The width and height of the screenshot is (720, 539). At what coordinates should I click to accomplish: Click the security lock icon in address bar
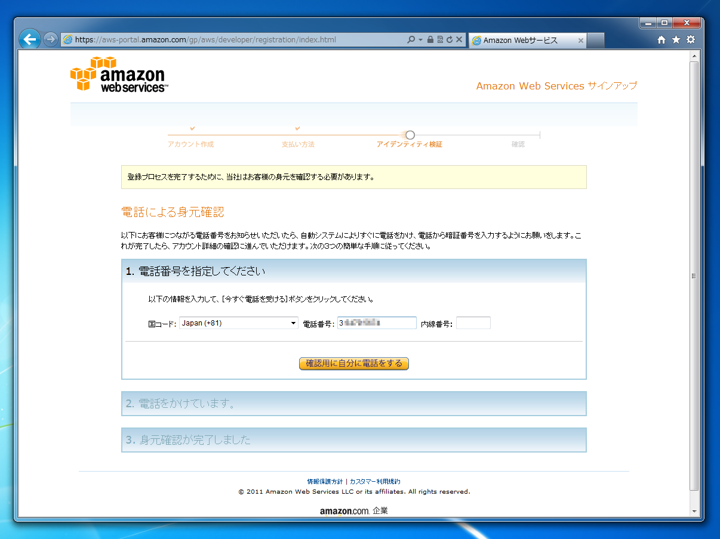click(430, 39)
